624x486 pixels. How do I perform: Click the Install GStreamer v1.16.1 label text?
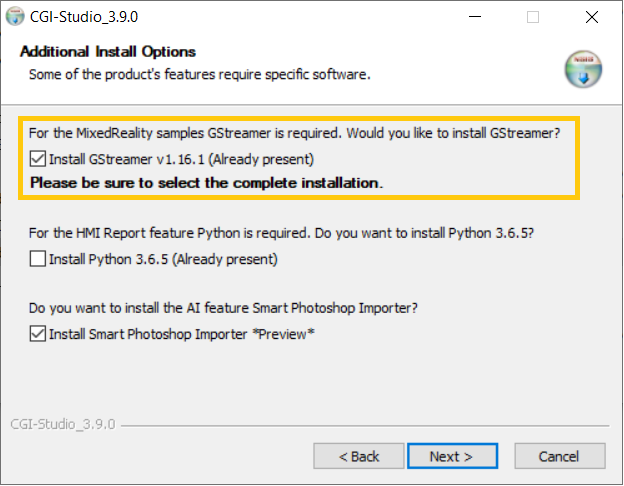[x=181, y=159]
